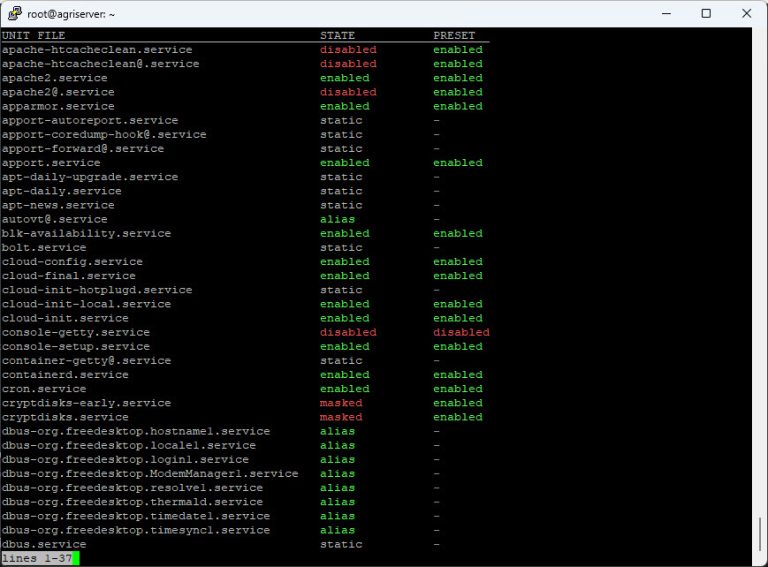The image size is (768, 567).
Task: Click console-getty.service entry
Action: point(75,332)
